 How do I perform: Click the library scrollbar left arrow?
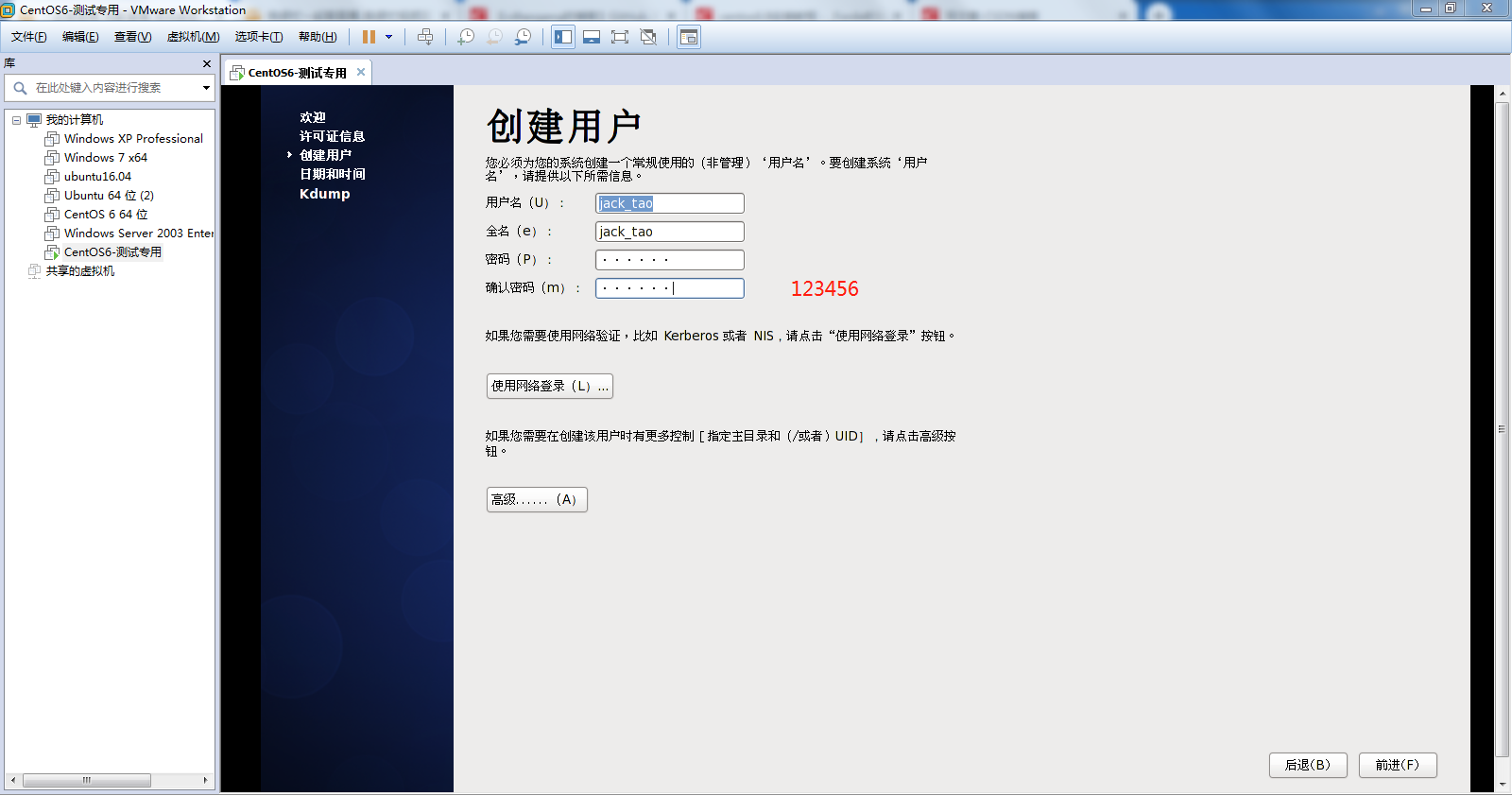pos(12,781)
